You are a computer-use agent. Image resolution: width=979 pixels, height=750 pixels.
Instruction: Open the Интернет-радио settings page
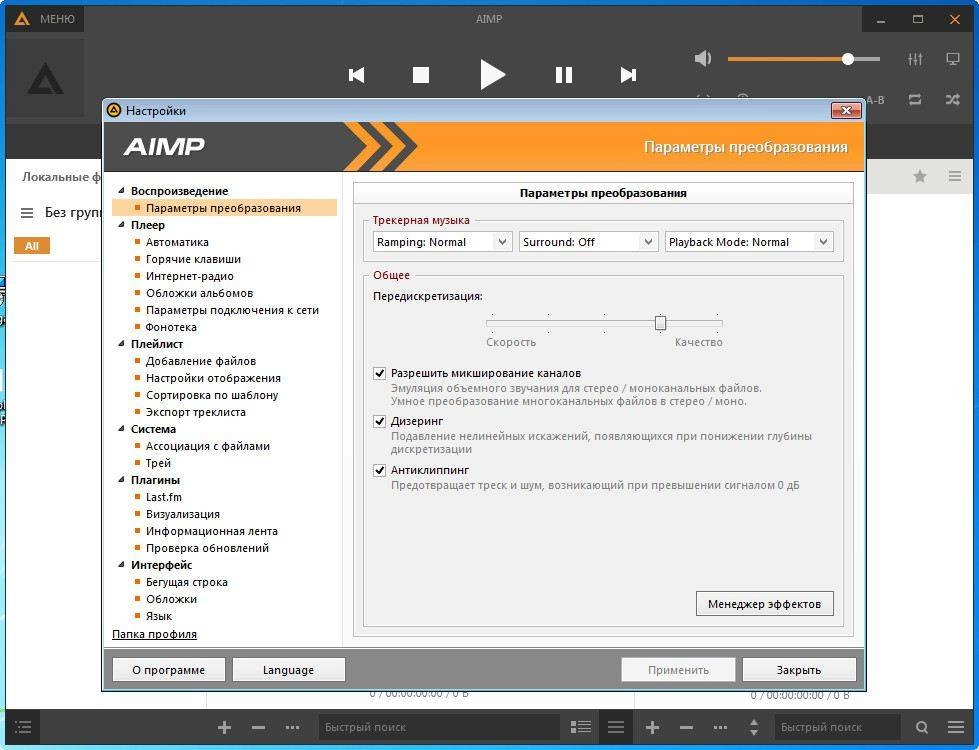pos(190,276)
